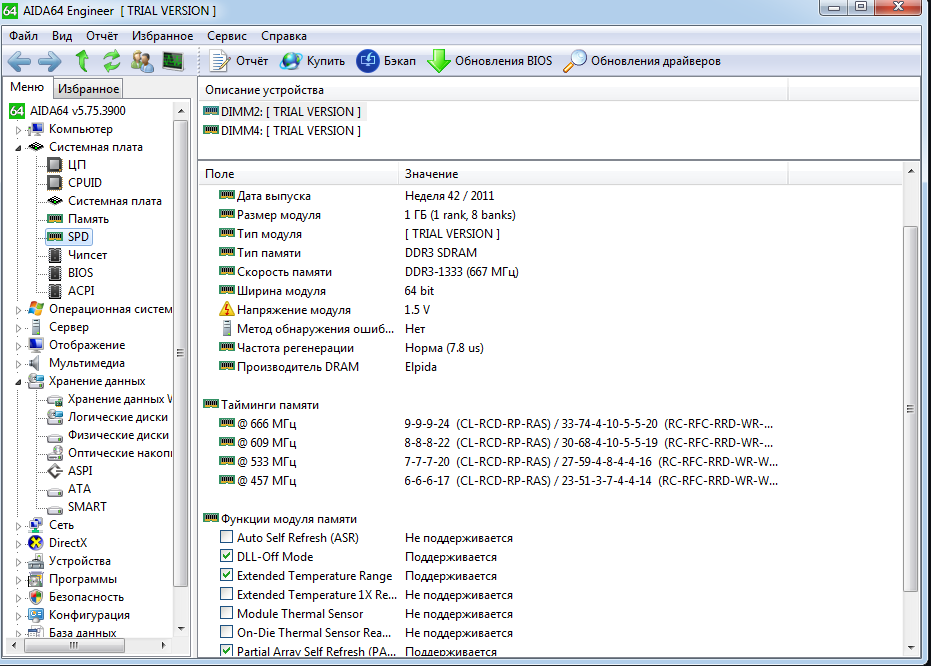Click the Бэкап backup toolbar button
The image size is (931, 666).
point(386,61)
